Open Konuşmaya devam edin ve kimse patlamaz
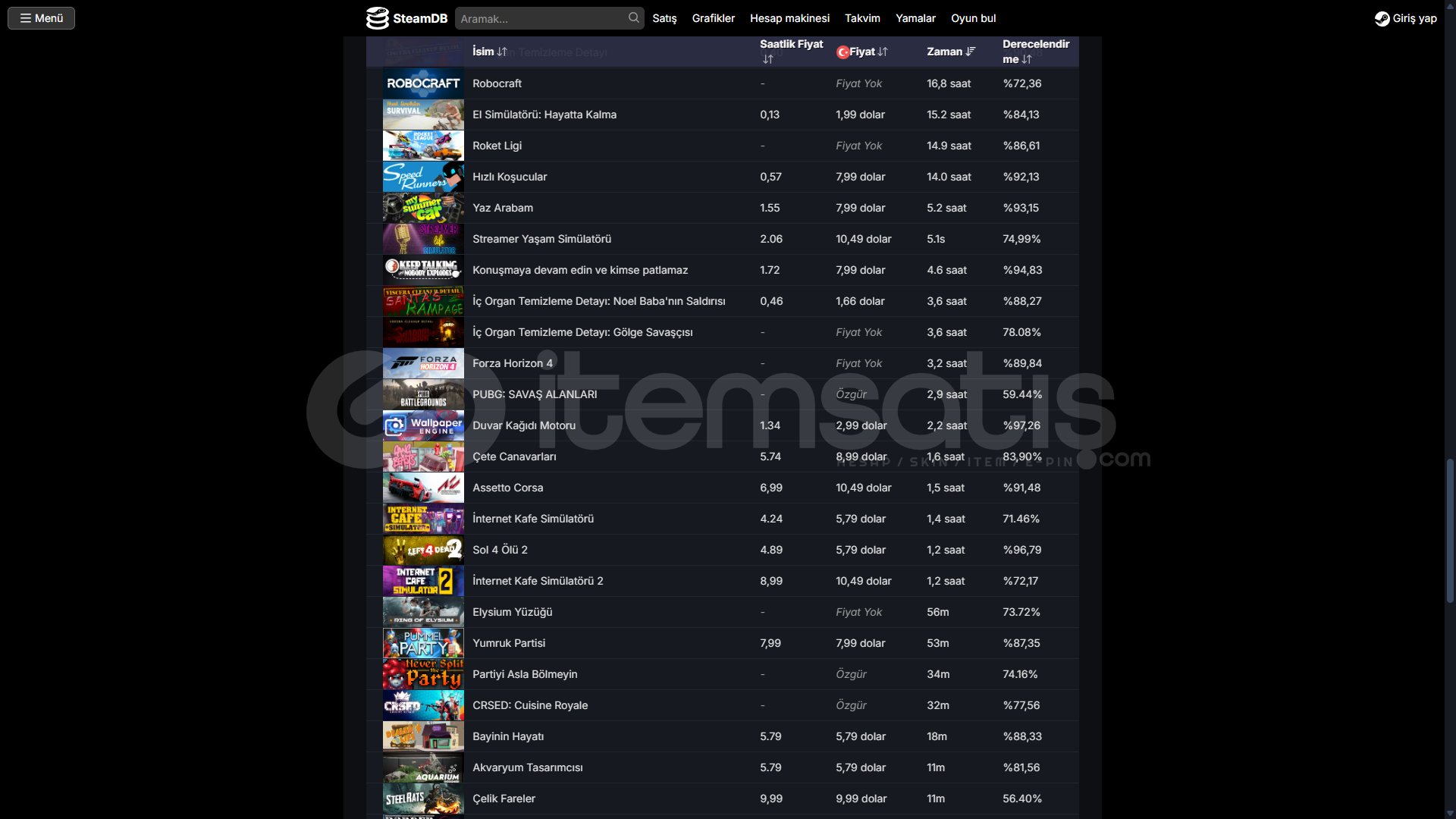This screenshot has height=819, width=1456. coord(580,270)
